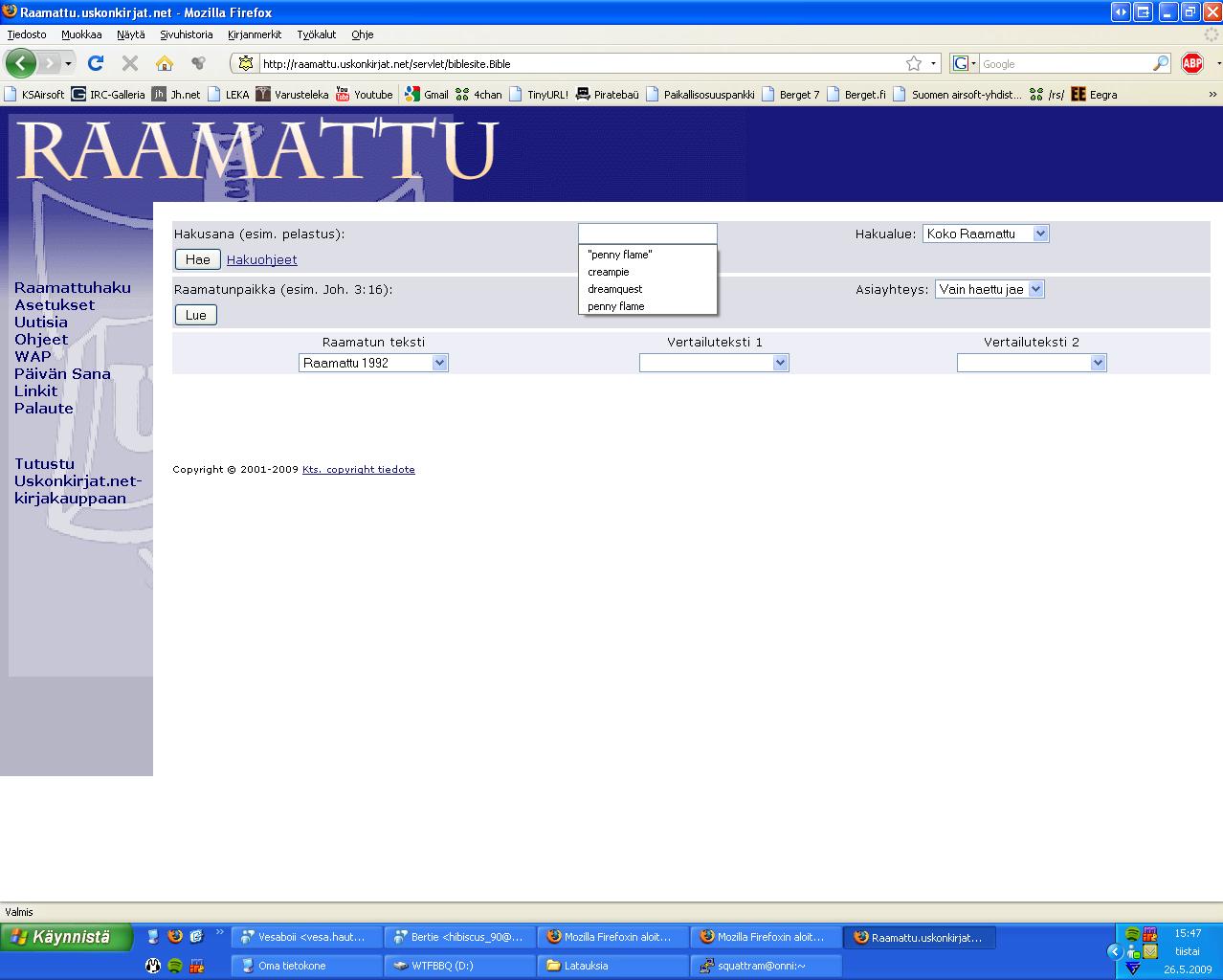The height and width of the screenshot is (980, 1223).
Task: Go to the home page icon
Action: click(165, 64)
